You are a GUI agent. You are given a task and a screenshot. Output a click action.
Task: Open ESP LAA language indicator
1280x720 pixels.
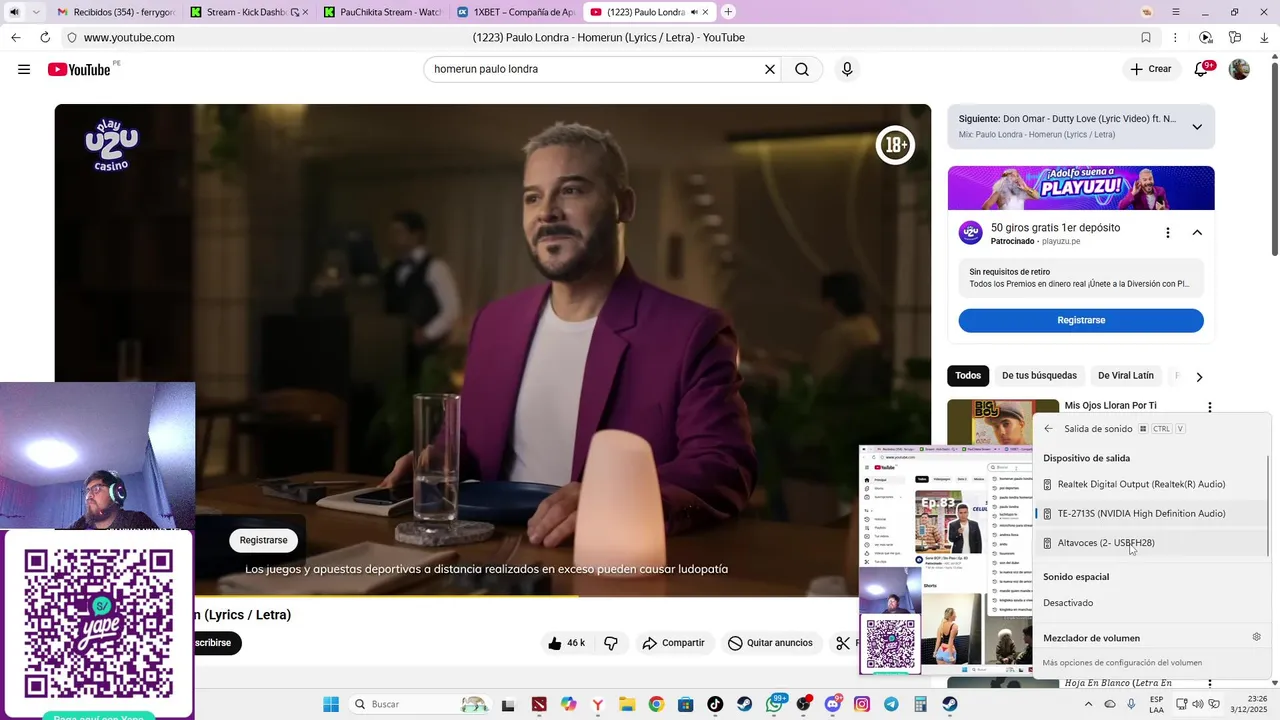point(1156,704)
